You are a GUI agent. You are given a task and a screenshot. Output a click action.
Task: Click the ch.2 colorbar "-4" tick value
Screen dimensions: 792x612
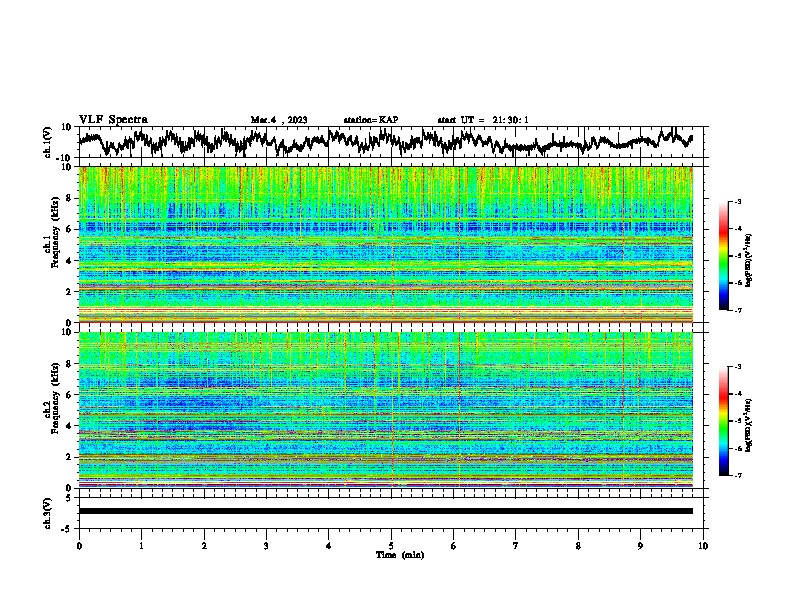coord(738,394)
